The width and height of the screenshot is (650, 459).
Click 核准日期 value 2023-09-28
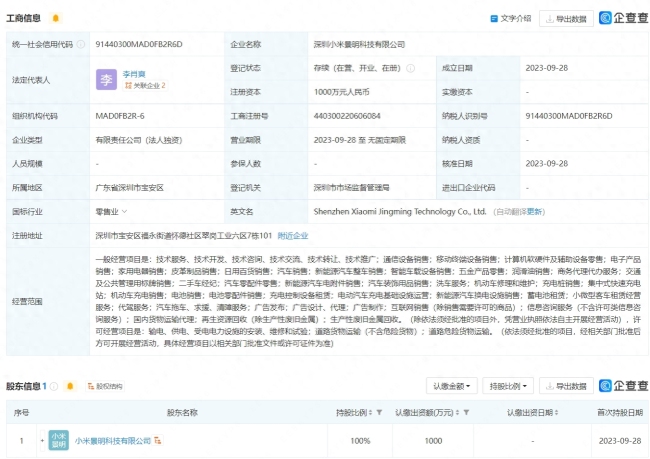click(547, 164)
